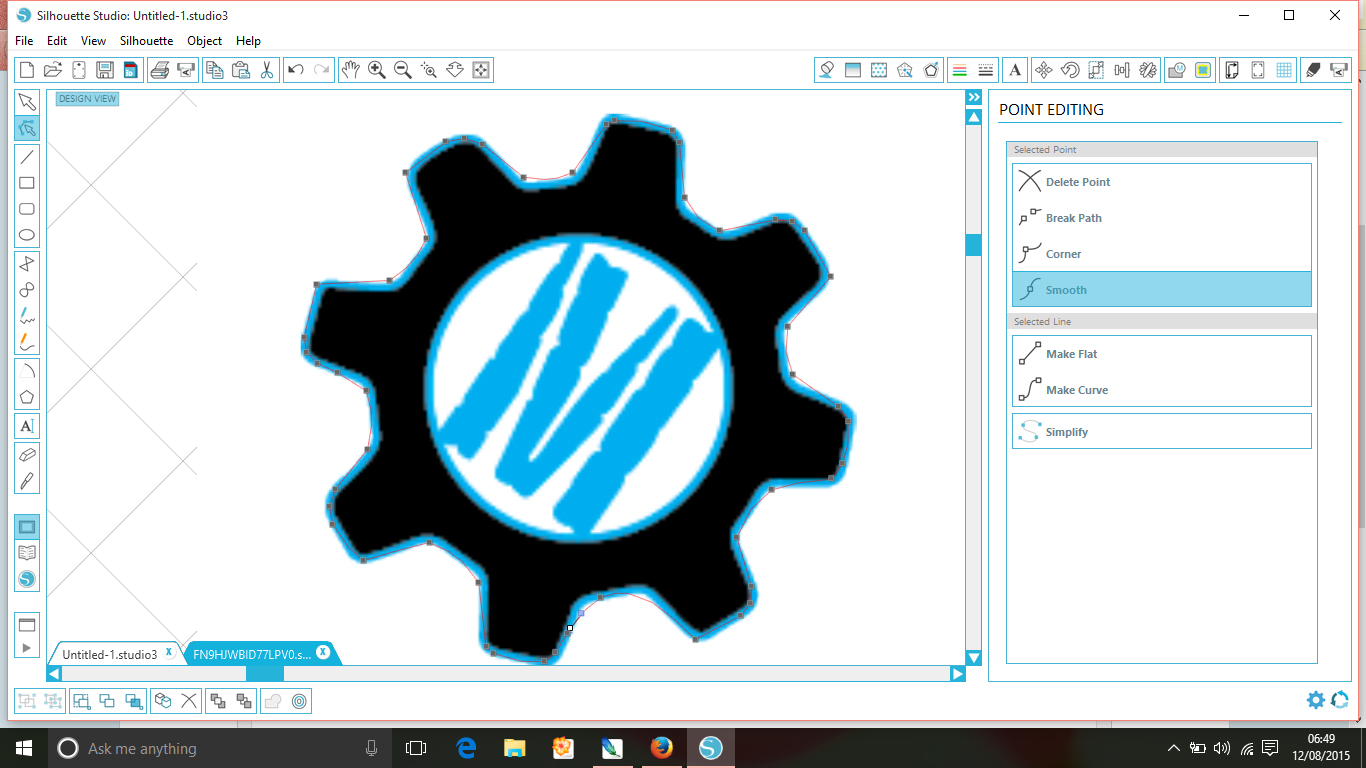Open the View menu
The image size is (1366, 768).
[93, 41]
